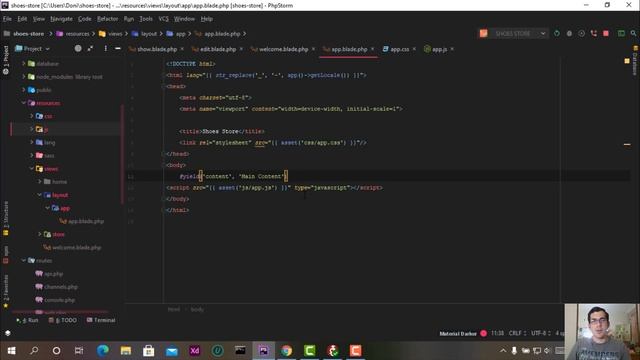Select api.php in routes folder
Image resolution: width=640 pixels, height=360 pixels.
(53, 274)
